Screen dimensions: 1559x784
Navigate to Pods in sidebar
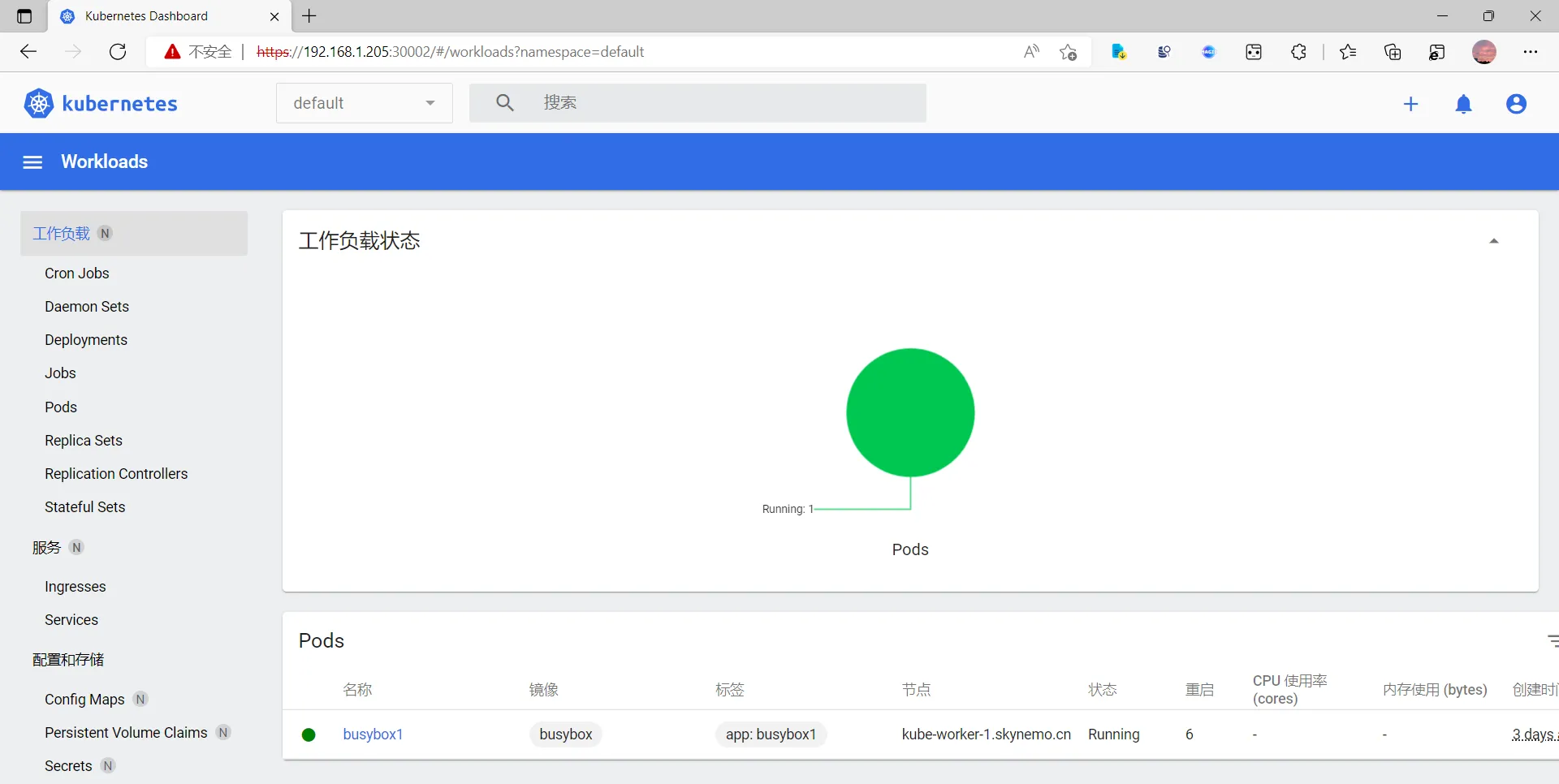pos(61,407)
